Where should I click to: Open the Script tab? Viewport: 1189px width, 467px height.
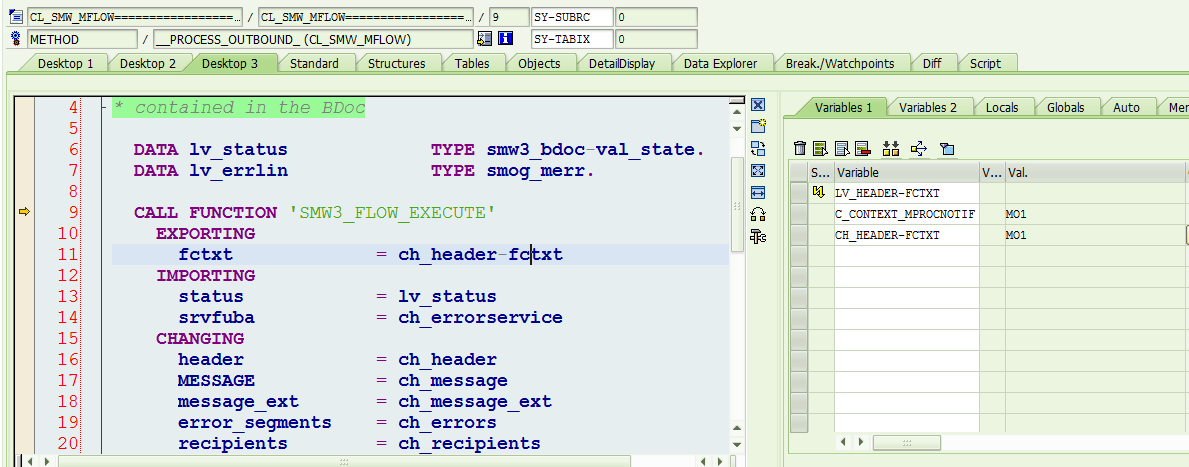(x=985, y=64)
